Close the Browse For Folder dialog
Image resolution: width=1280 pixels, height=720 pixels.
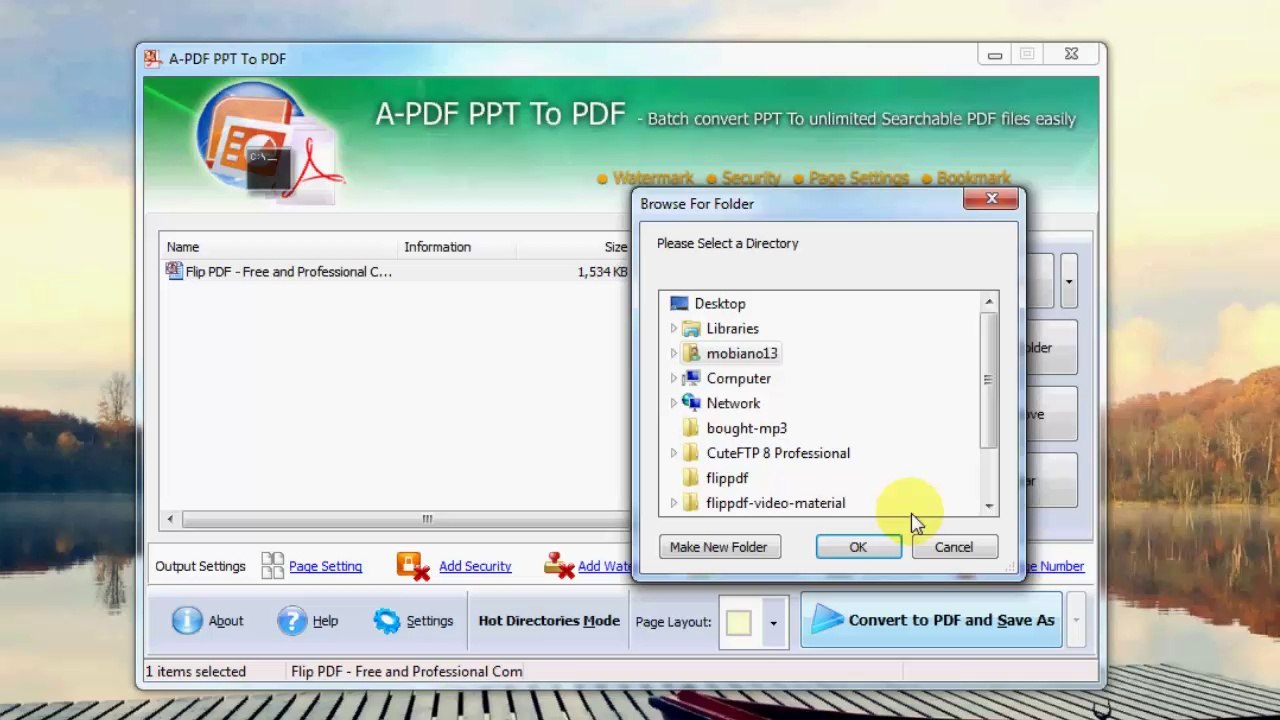click(992, 200)
